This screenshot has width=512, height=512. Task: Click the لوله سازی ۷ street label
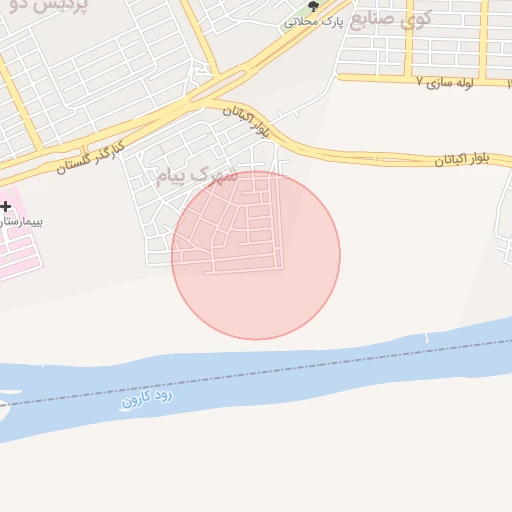(445, 82)
